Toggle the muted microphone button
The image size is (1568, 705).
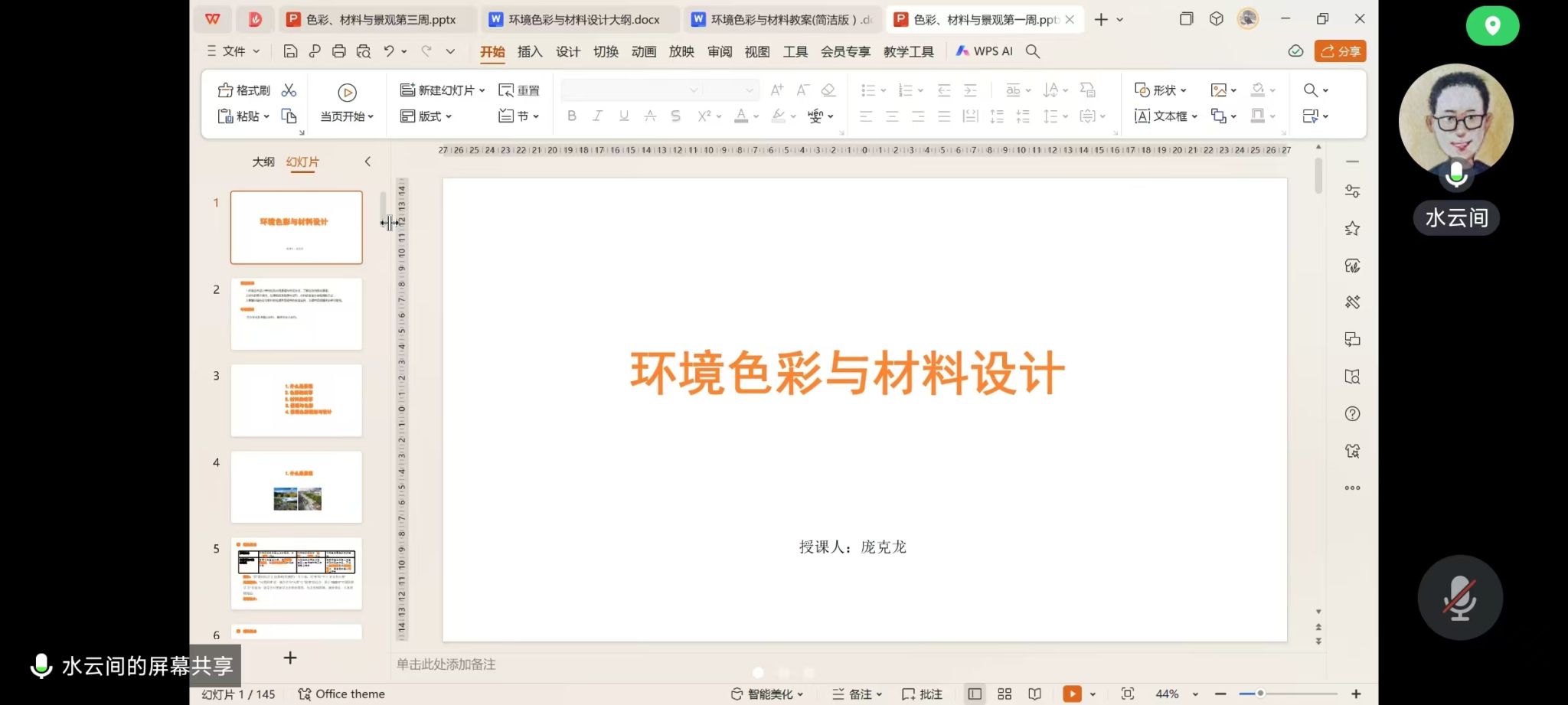point(1459,597)
